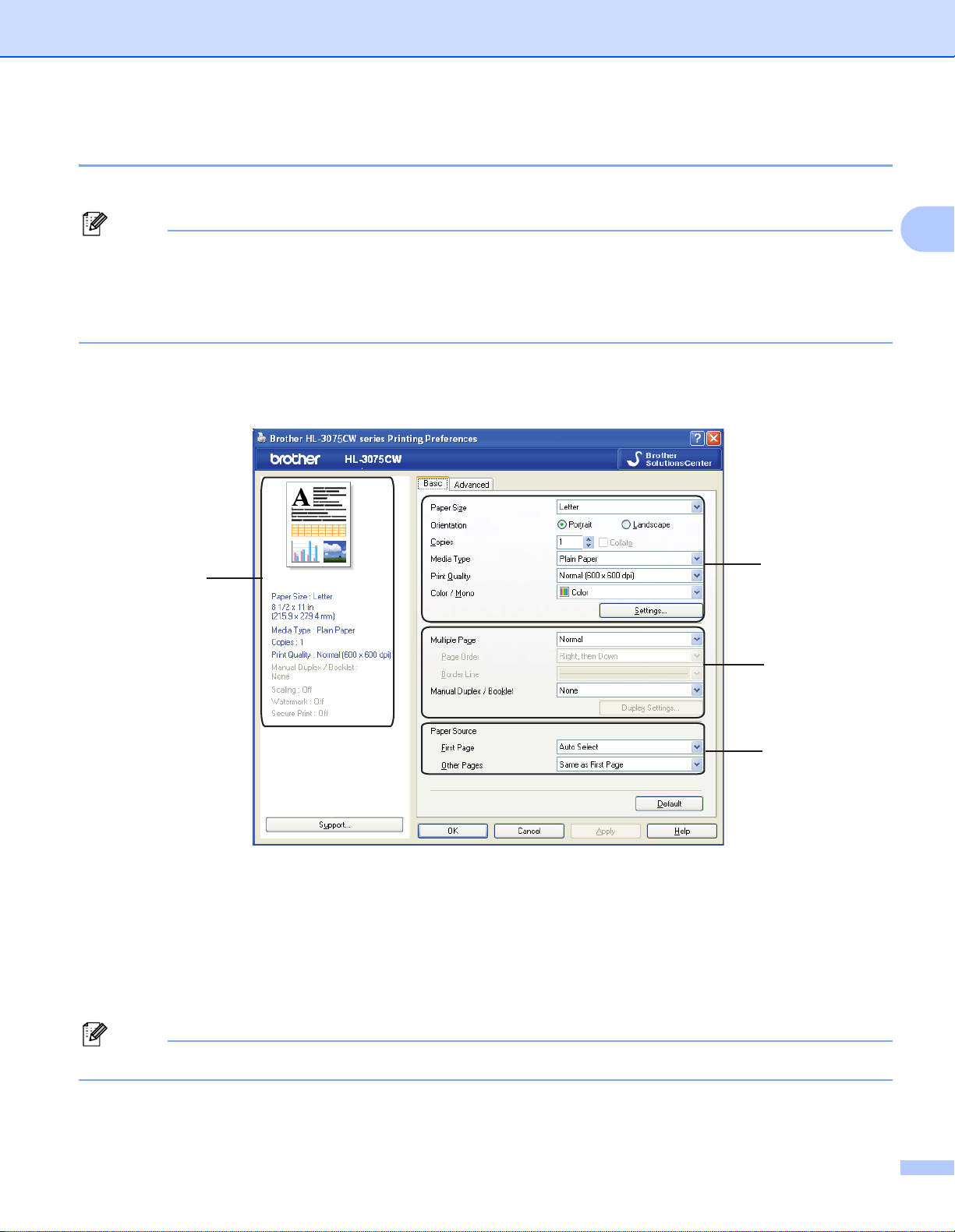Click OK to confirm settings
Viewport: 955px width, 1232px height.
click(x=453, y=831)
